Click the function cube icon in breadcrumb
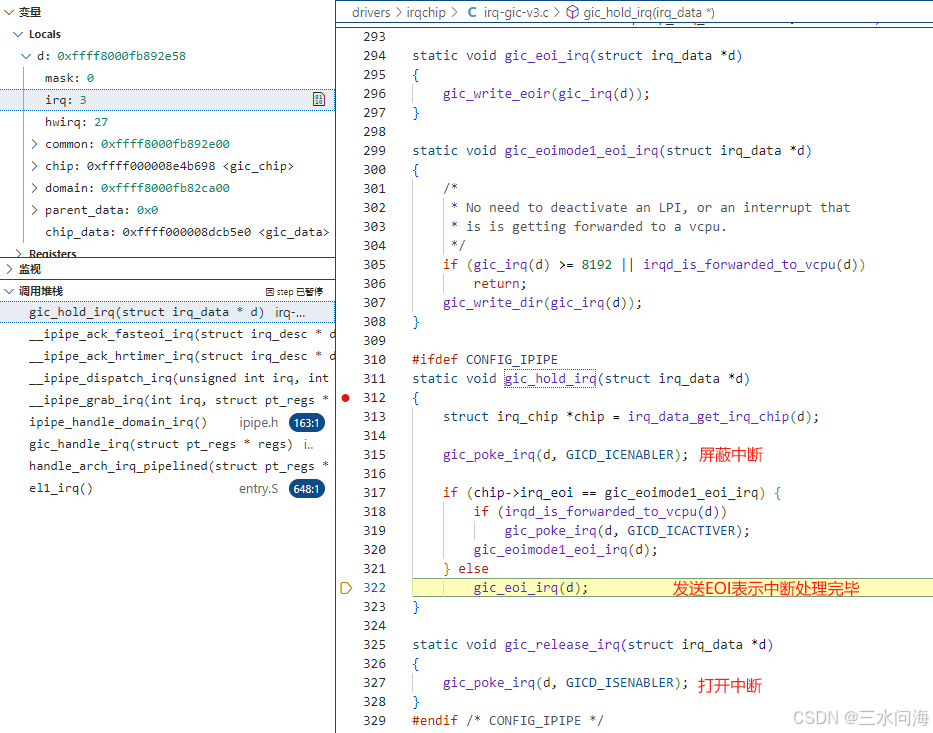The height and width of the screenshot is (733, 933). 572,12
